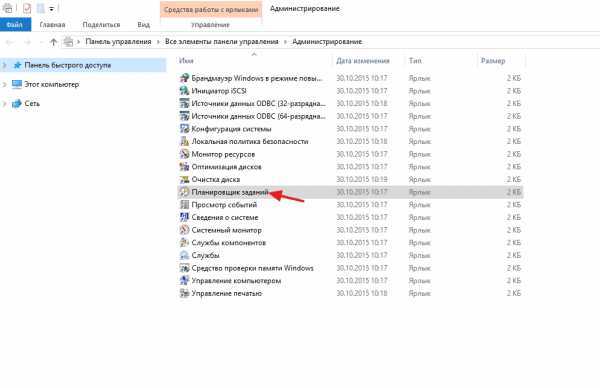Click the Очистка диска icon
Viewport: 600px width, 388px height.
(184, 179)
